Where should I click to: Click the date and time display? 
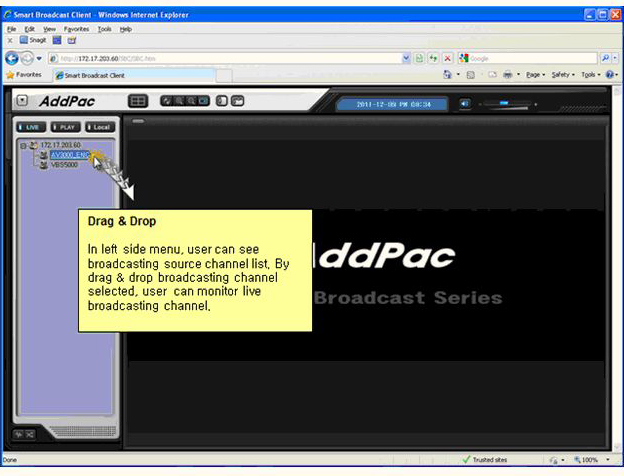(393, 104)
